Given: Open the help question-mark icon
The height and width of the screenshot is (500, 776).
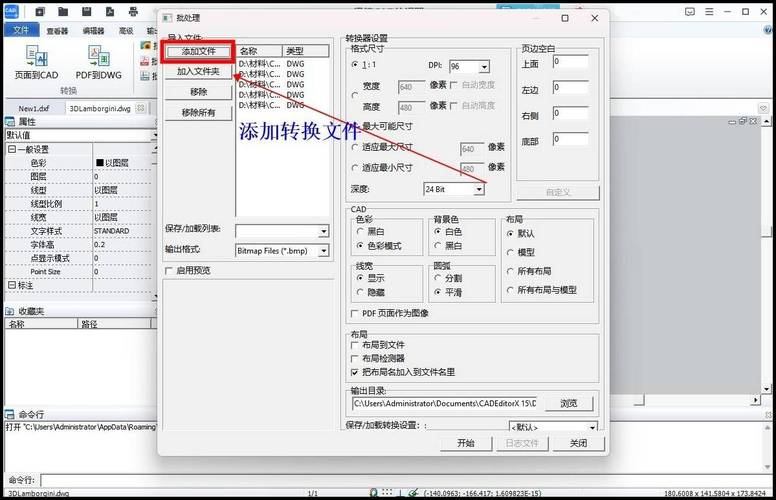Looking at the screenshot, I should (768, 30).
